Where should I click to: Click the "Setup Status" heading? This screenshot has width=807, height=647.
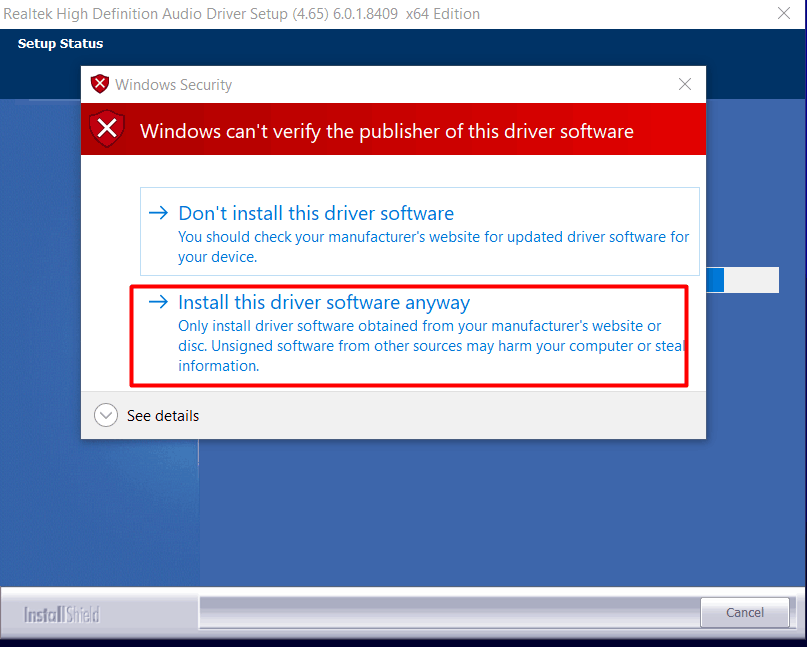pos(60,44)
